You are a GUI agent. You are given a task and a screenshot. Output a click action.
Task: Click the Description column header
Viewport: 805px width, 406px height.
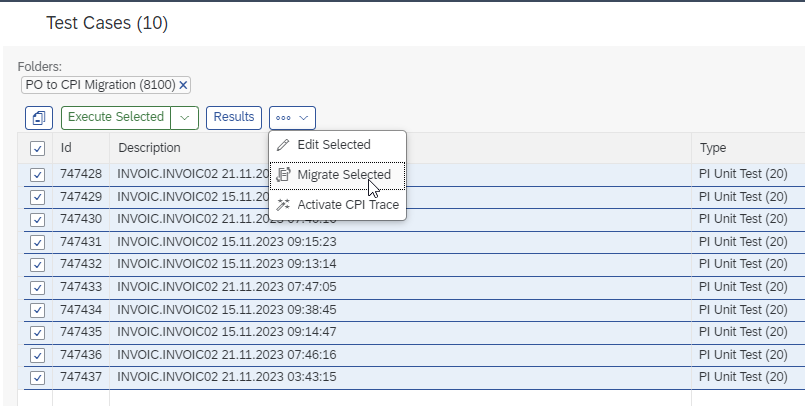pos(149,148)
